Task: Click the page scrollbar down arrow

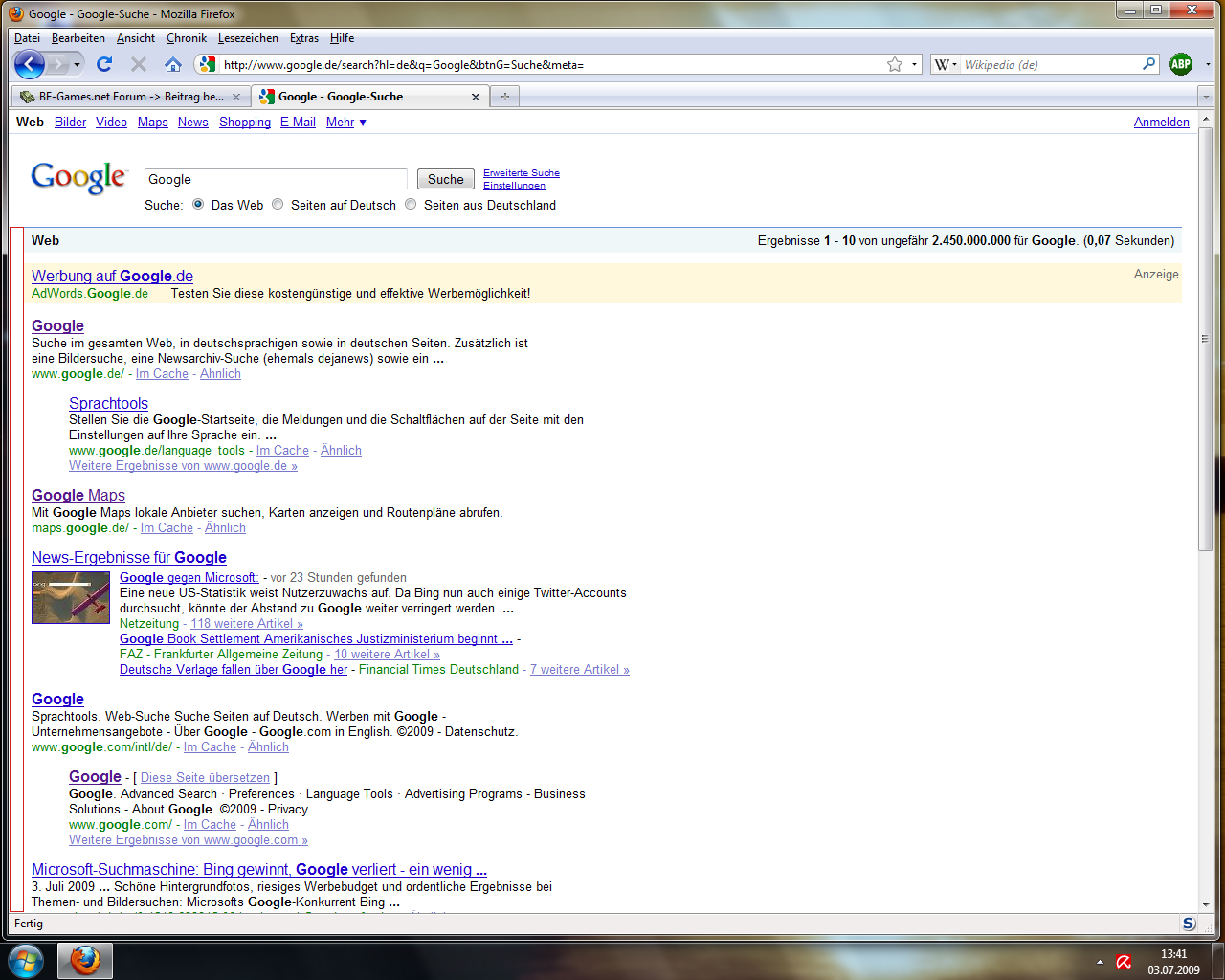Action: pyautogui.click(x=1205, y=904)
